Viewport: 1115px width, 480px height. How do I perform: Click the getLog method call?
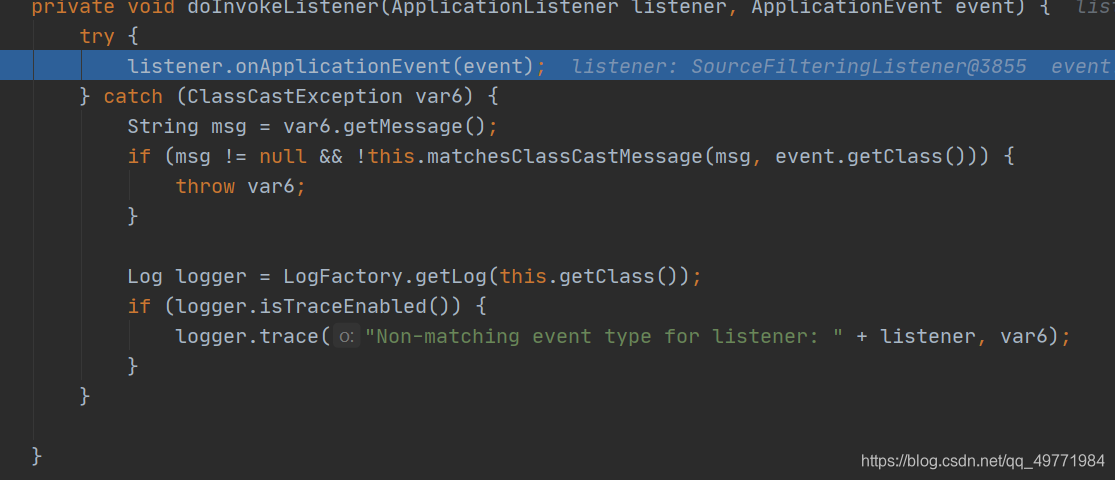(451, 276)
